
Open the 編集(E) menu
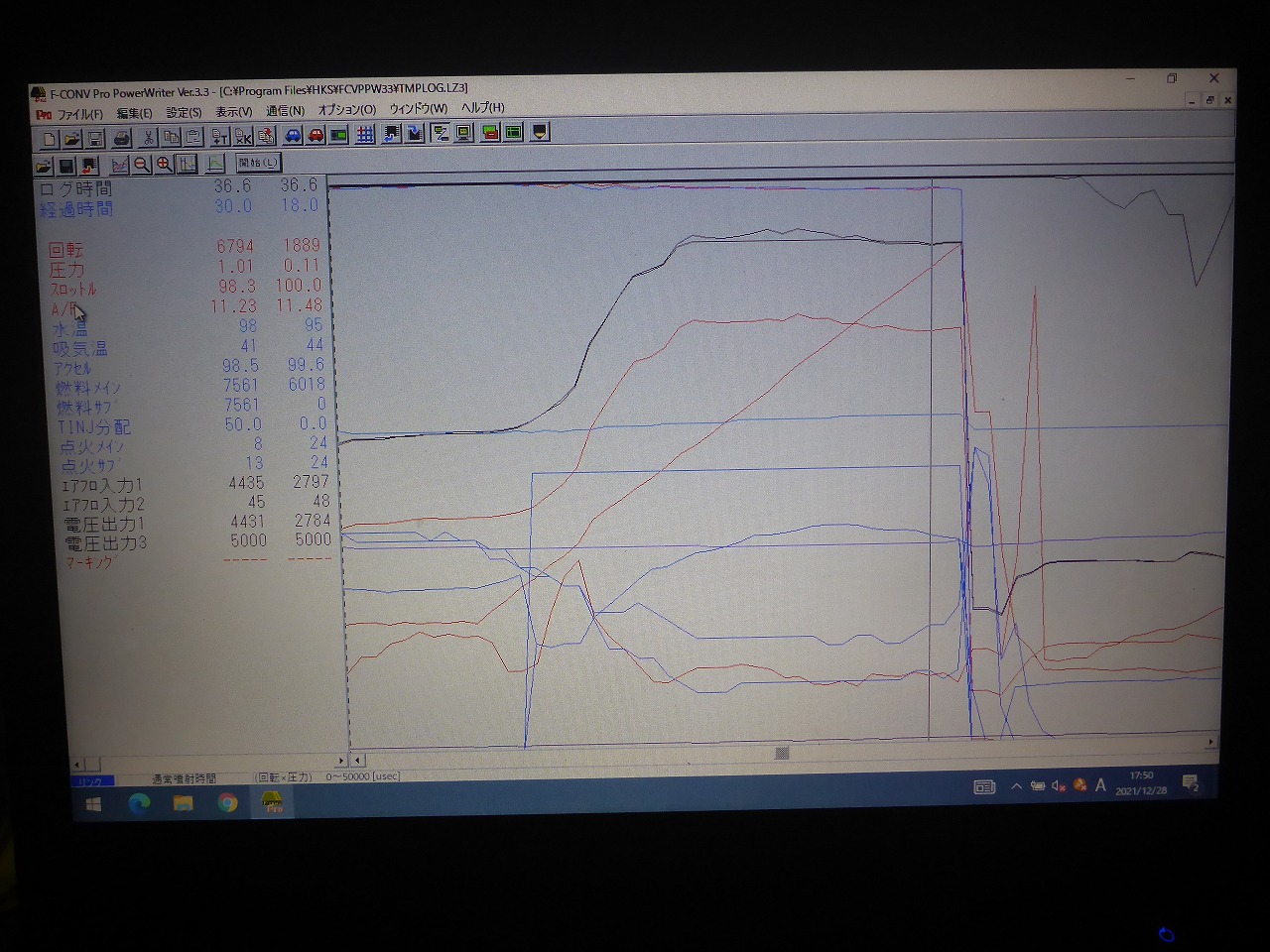(134, 113)
